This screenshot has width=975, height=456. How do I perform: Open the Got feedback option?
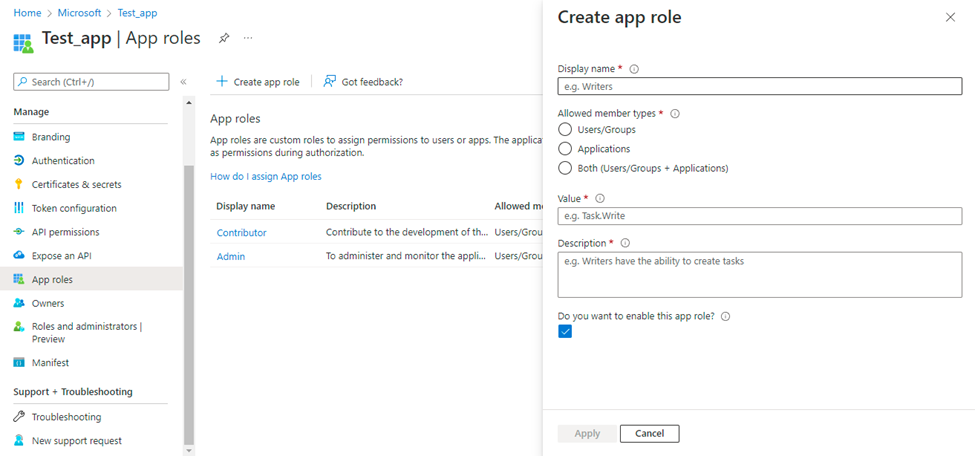362,82
